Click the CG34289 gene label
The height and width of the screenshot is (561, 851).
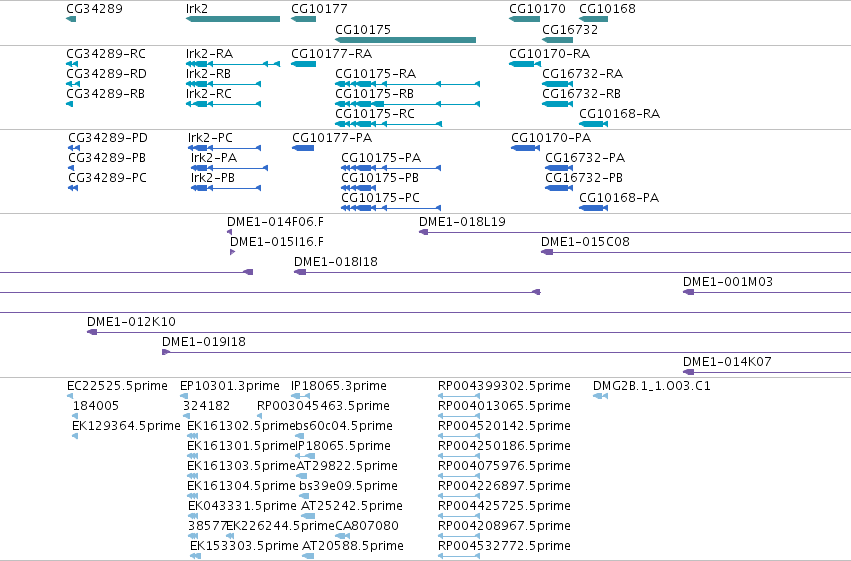click(x=94, y=9)
